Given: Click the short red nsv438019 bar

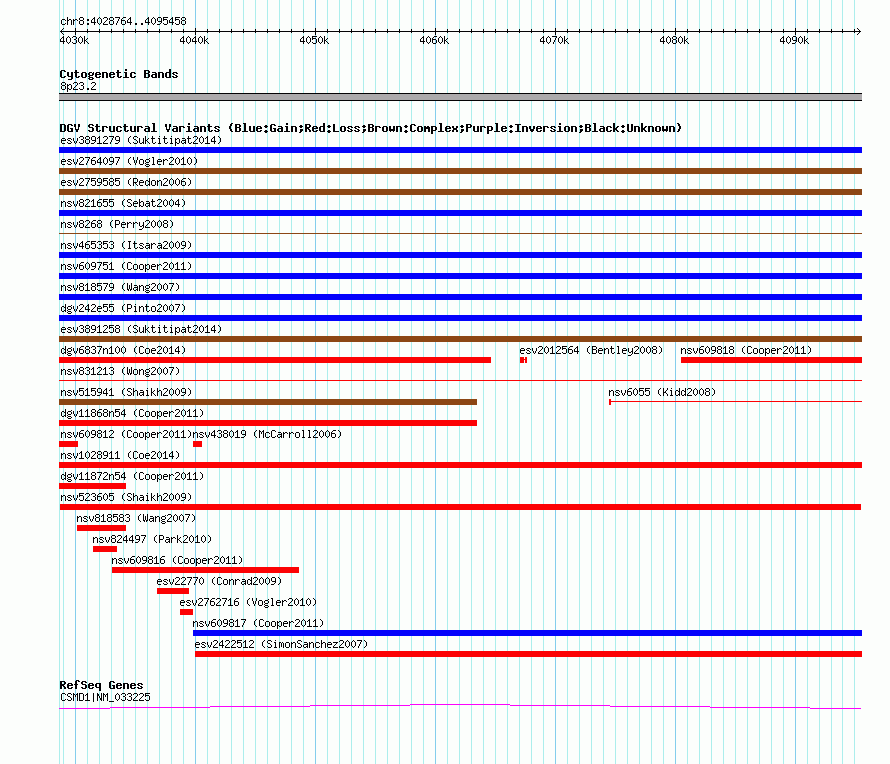Looking at the screenshot, I should coord(197,444).
